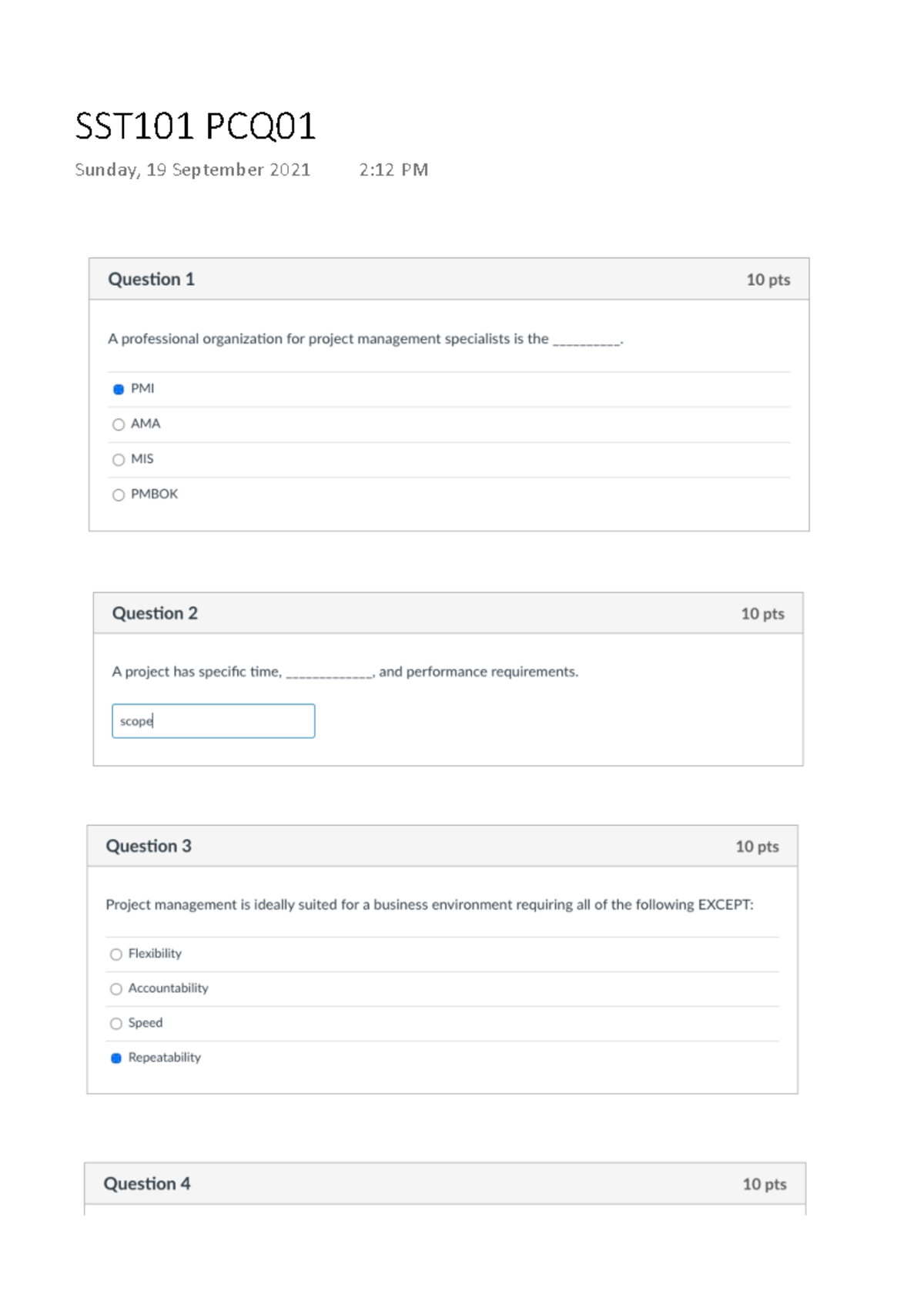Pick the MIS radio button

119,460
